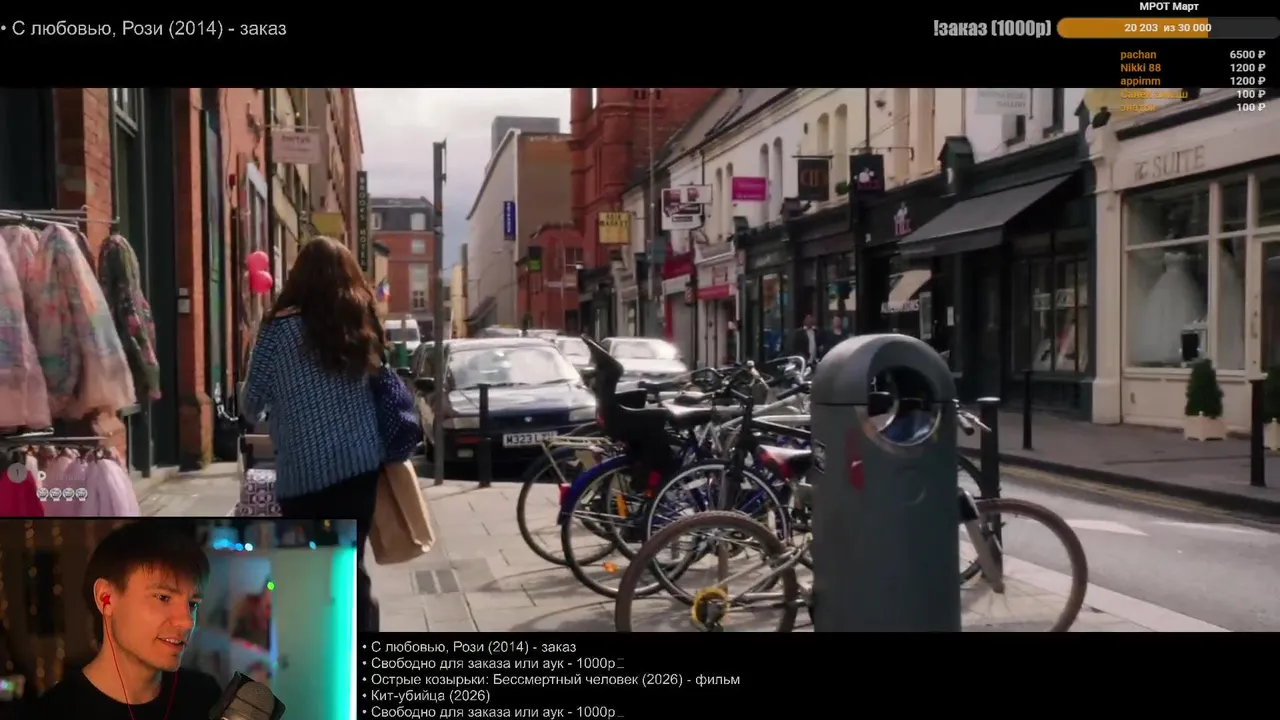Click donor name "appimm"

point(1140,81)
